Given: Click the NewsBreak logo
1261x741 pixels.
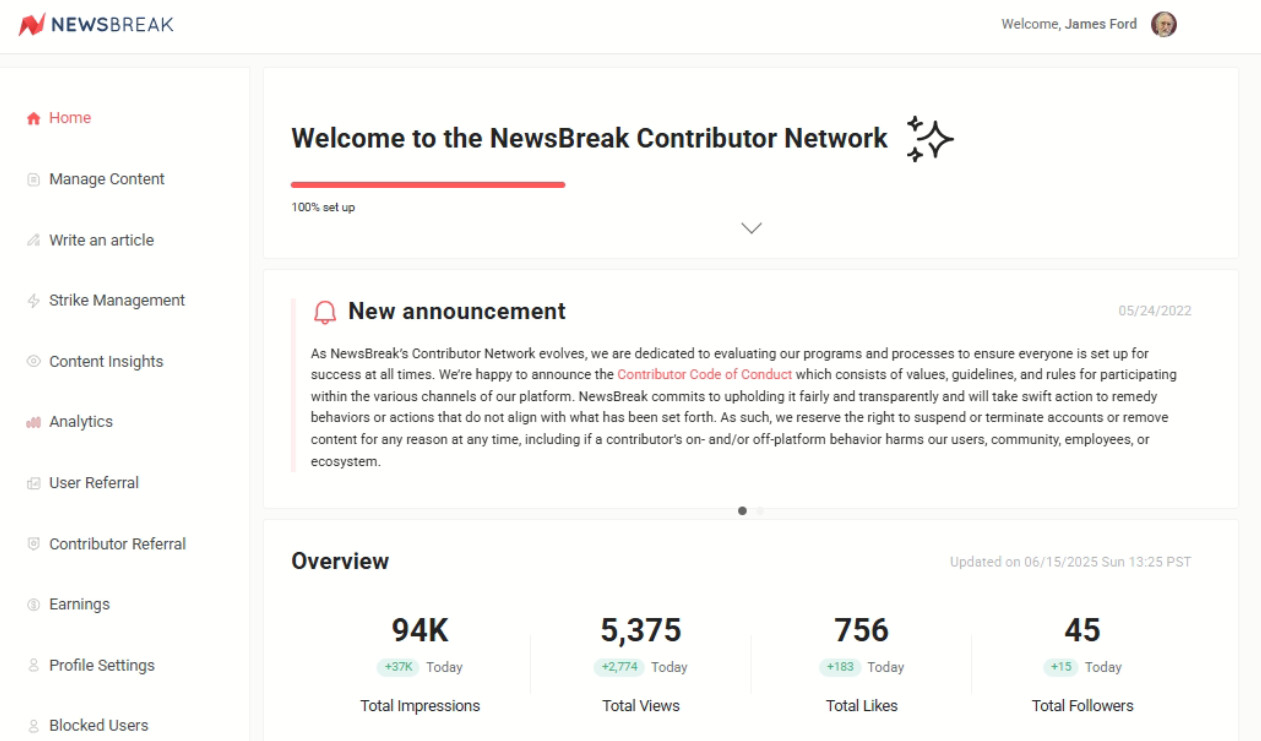Looking at the screenshot, I should click(97, 24).
